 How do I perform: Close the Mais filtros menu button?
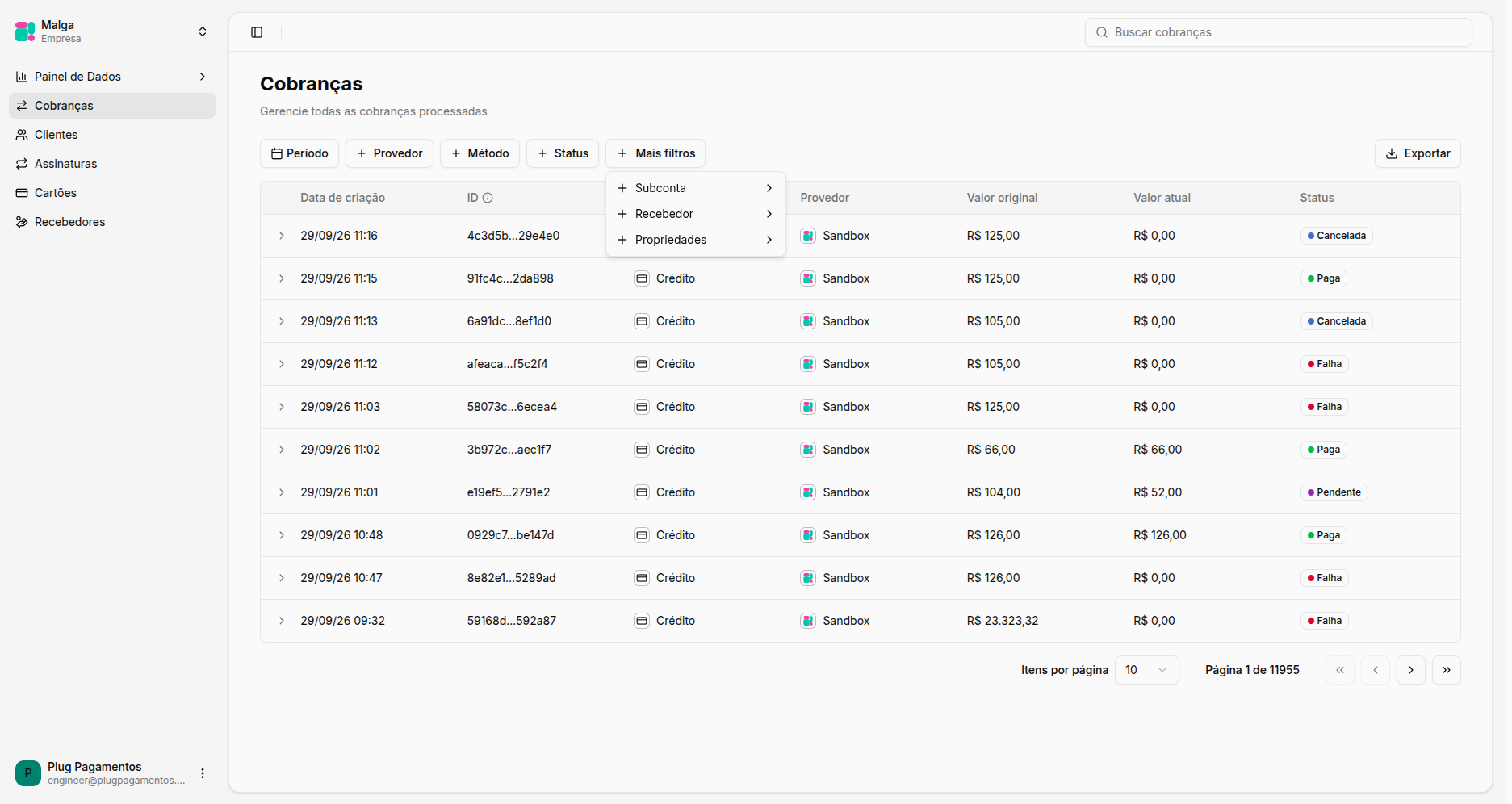point(655,153)
